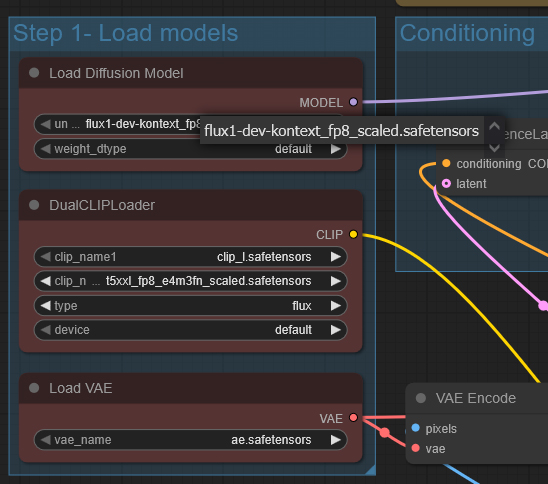Open the device dropdown showing default
Image resolution: width=548 pixels, height=484 pixels.
[190, 330]
